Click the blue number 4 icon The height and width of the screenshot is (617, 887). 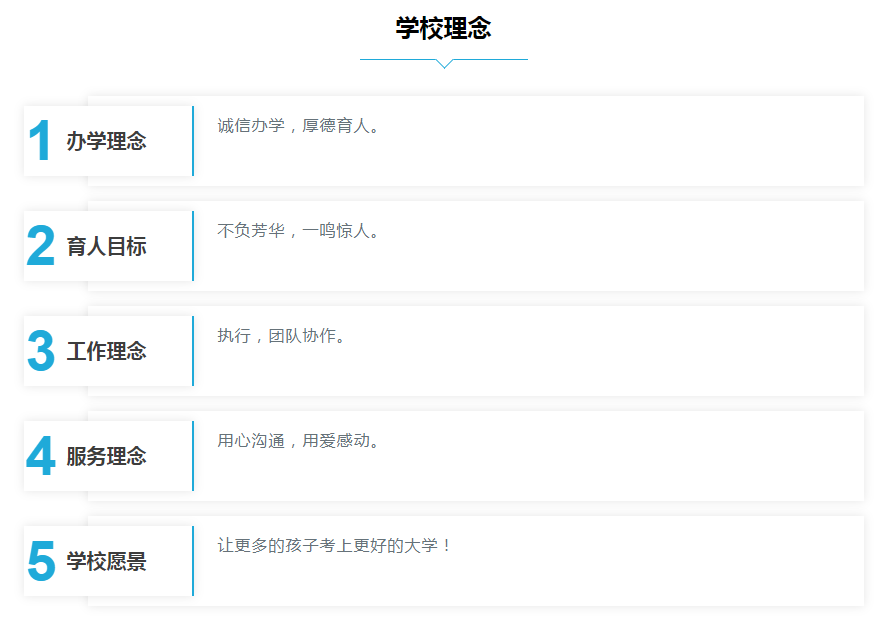41,456
